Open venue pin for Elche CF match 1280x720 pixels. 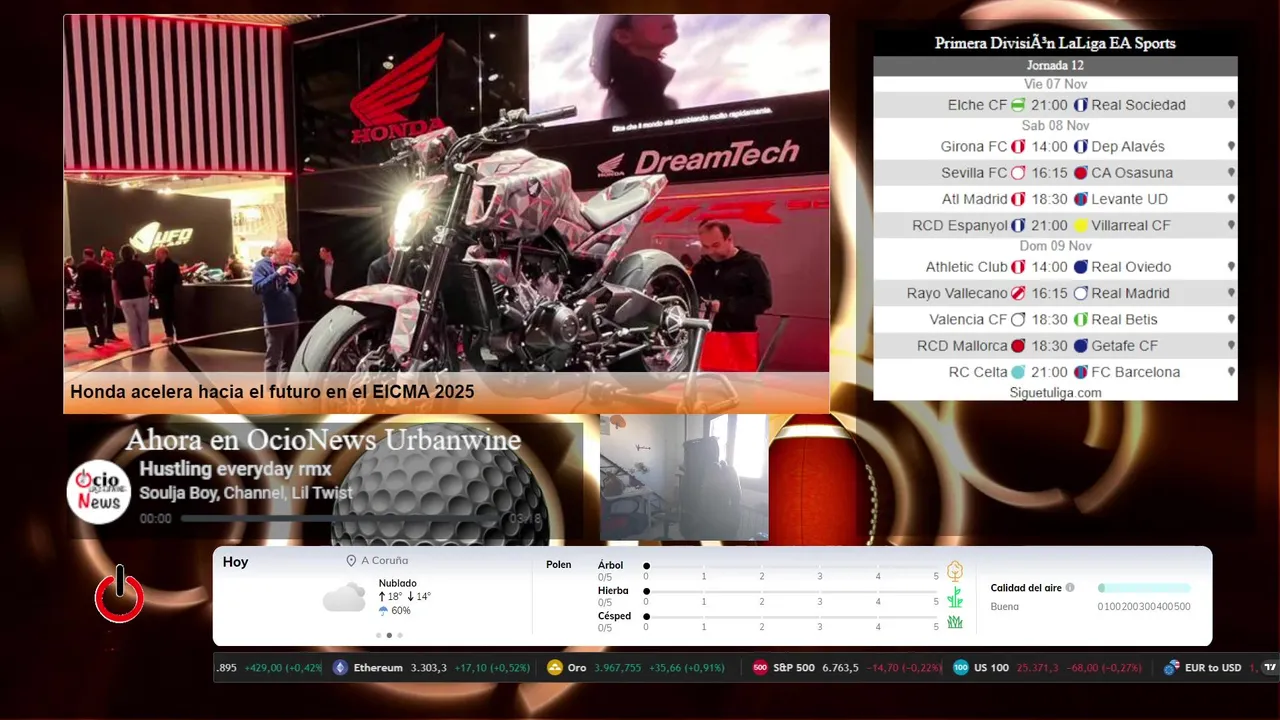click(1231, 105)
